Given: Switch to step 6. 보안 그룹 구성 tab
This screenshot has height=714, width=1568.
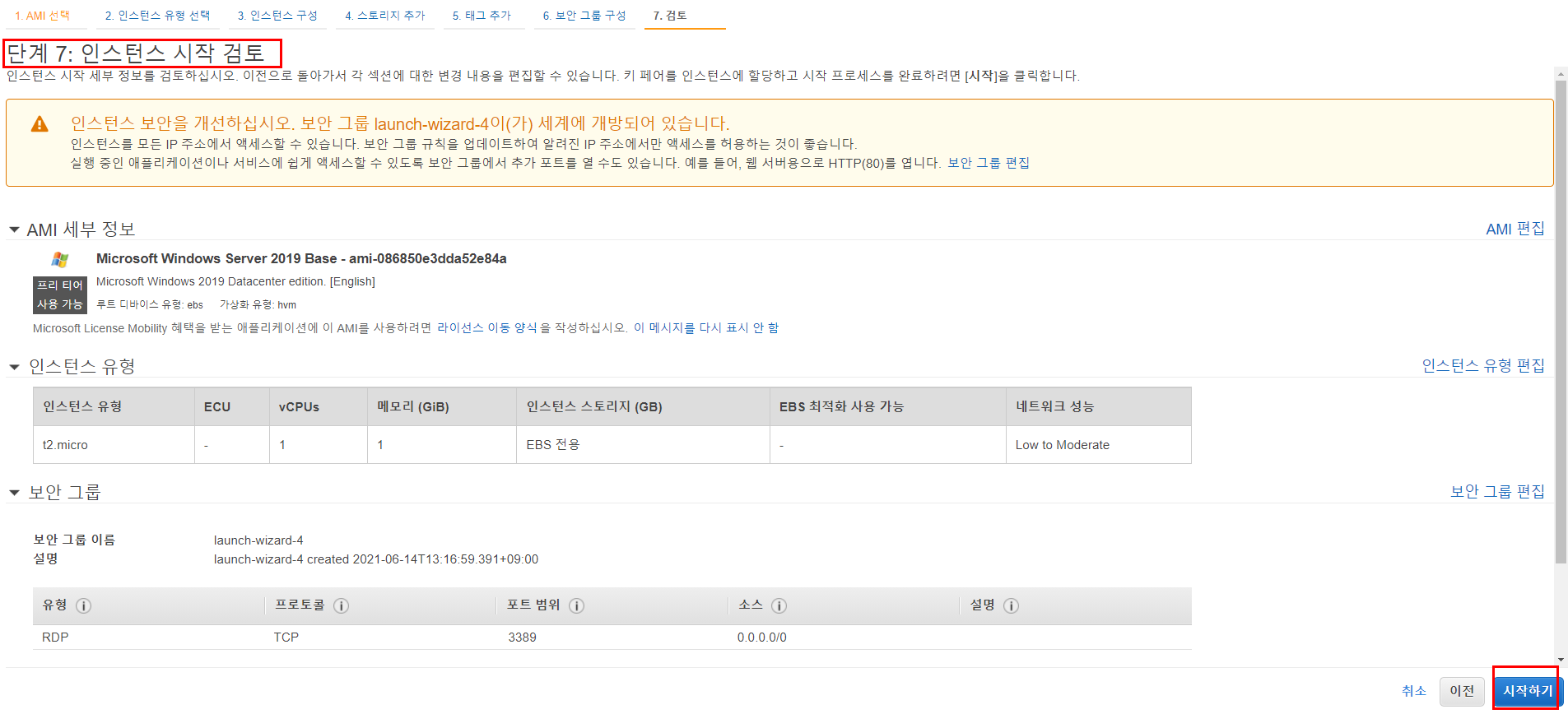Looking at the screenshot, I should (584, 16).
